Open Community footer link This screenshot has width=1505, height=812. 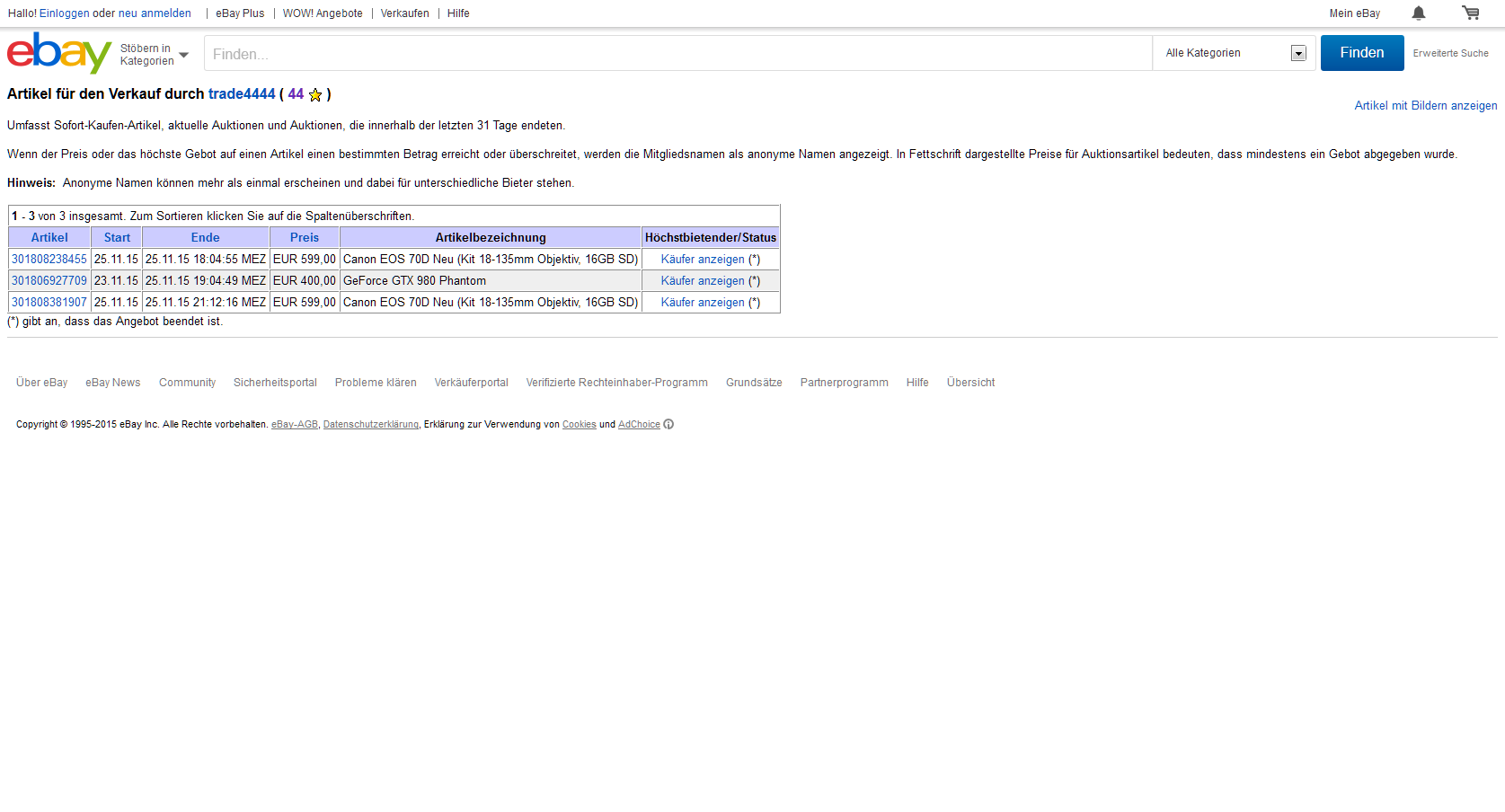pos(187,383)
